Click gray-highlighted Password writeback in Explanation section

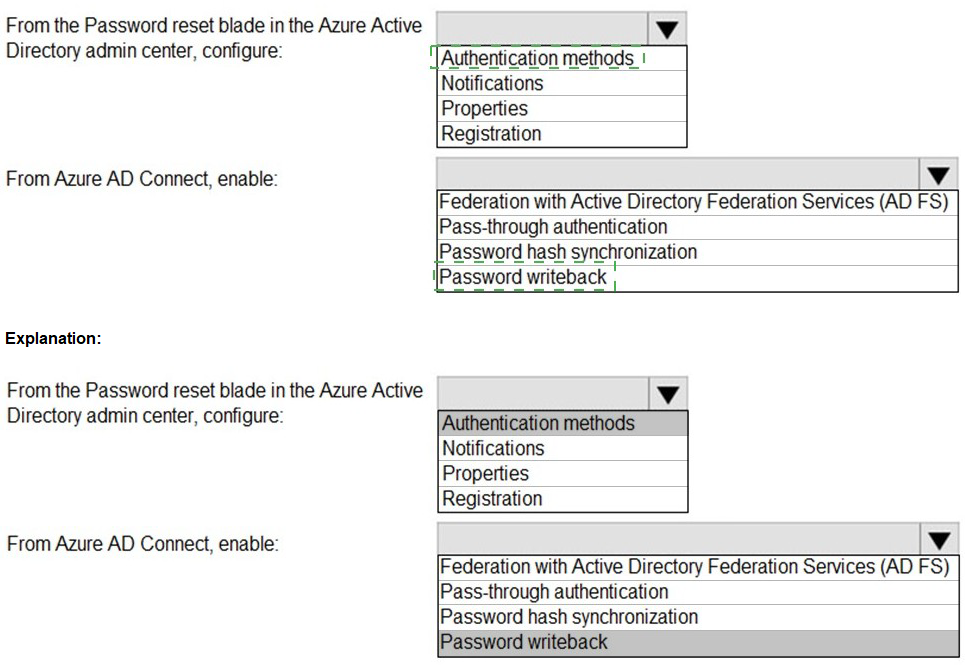click(524, 642)
